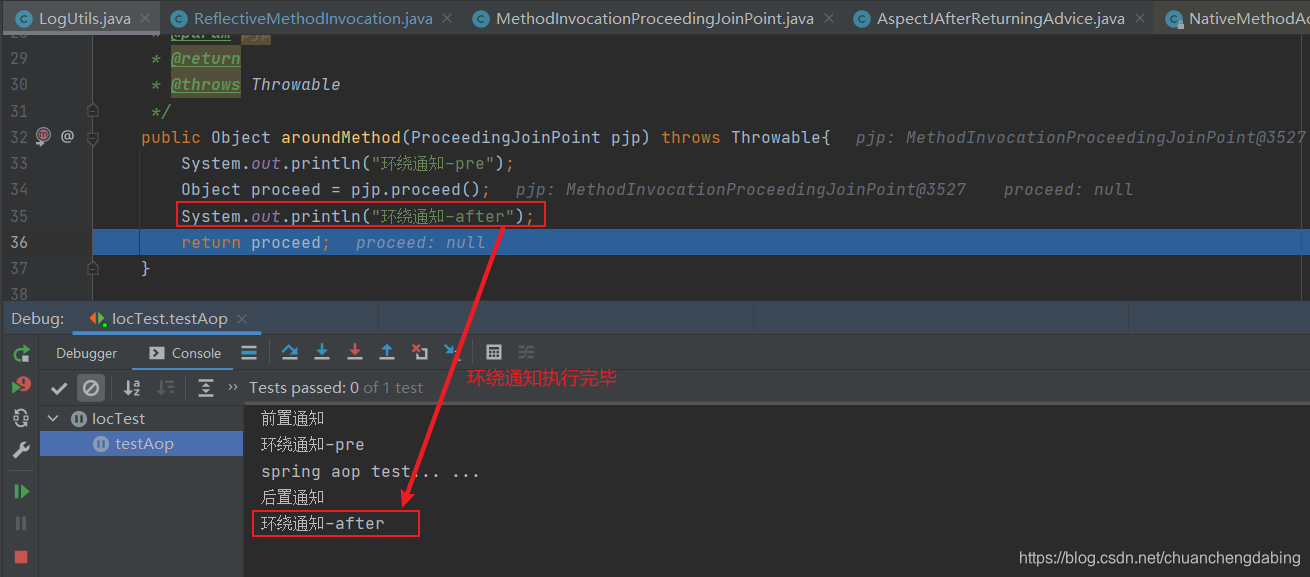Toggle Show Ignored tests icon
This screenshot has width=1310, height=577.
click(x=91, y=388)
